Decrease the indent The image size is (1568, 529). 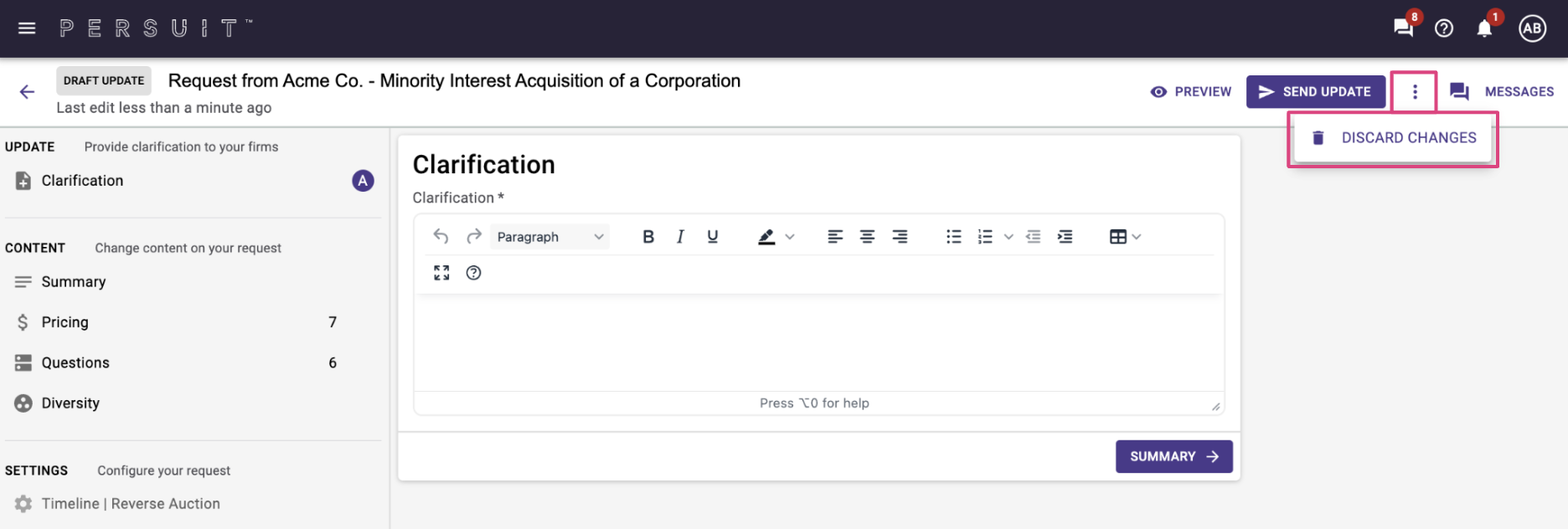pyautogui.click(x=1034, y=237)
